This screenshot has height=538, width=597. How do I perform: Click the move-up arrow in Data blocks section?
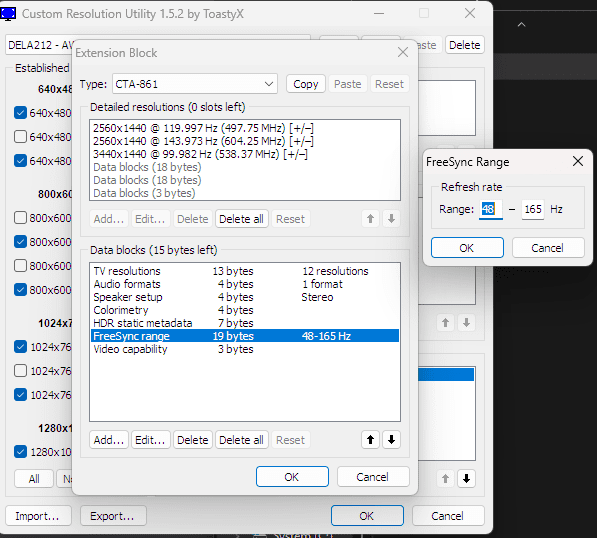click(x=370, y=440)
